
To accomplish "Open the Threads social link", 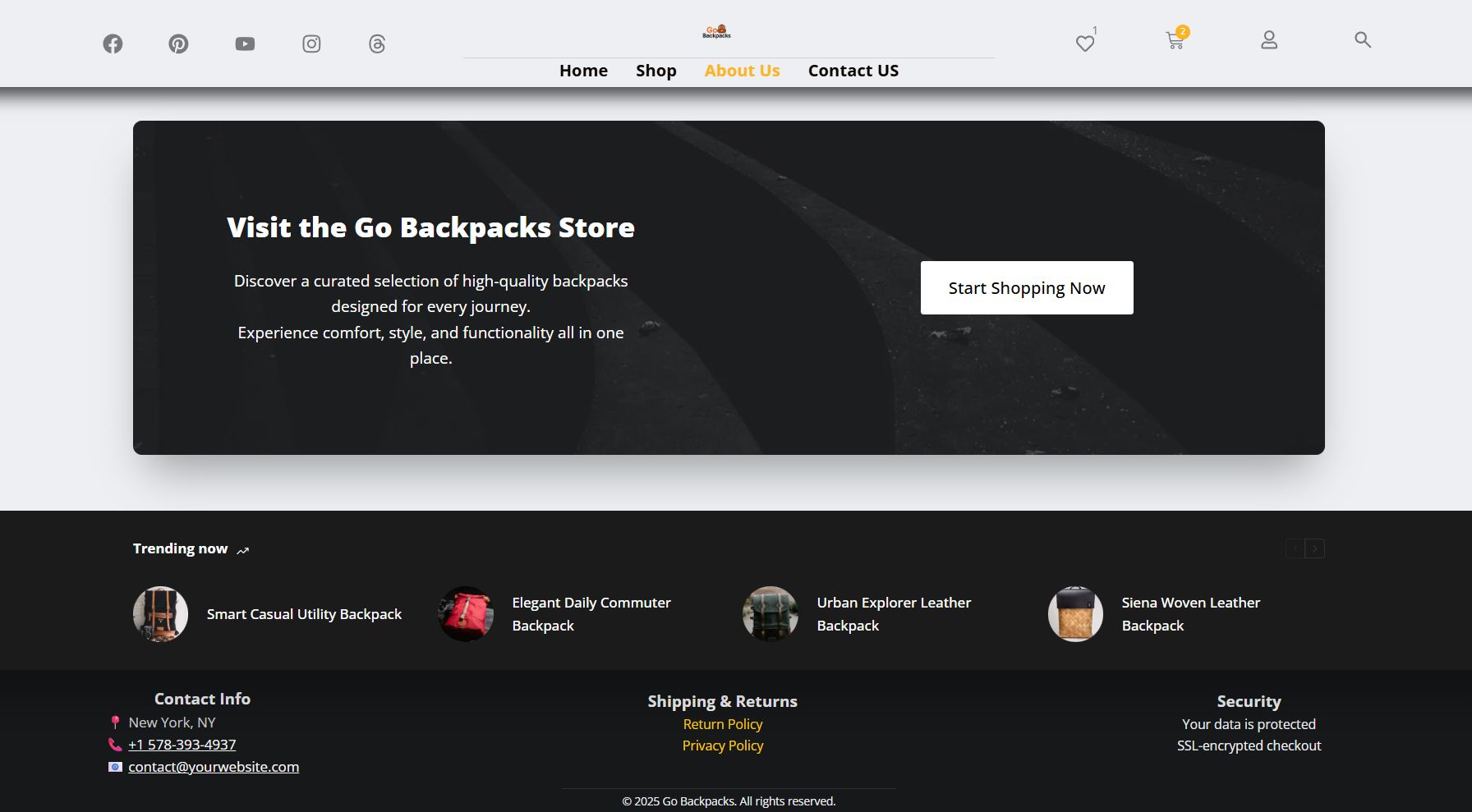I will pyautogui.click(x=377, y=44).
